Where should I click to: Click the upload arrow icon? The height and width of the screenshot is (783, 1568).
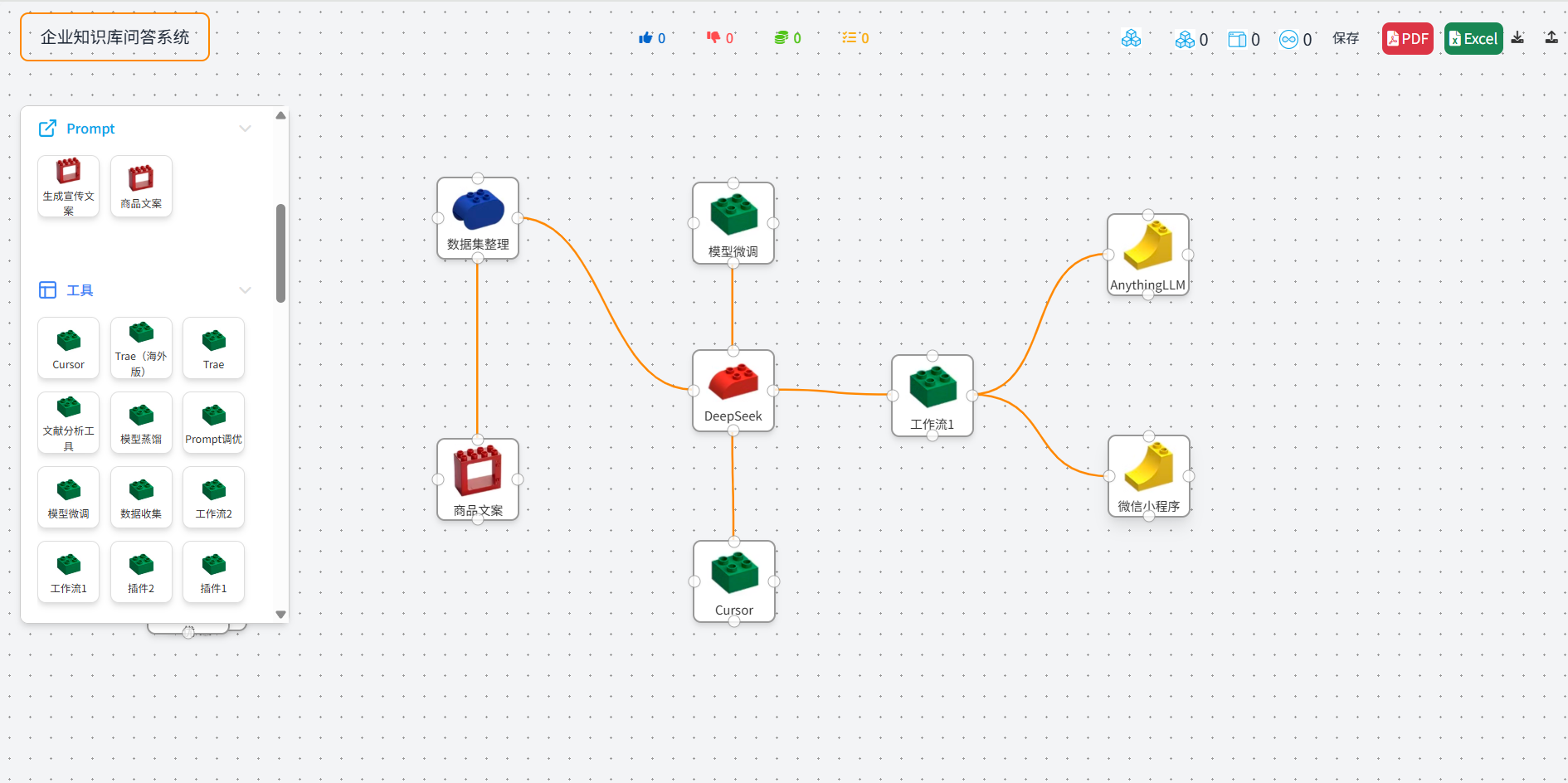click(x=1551, y=37)
